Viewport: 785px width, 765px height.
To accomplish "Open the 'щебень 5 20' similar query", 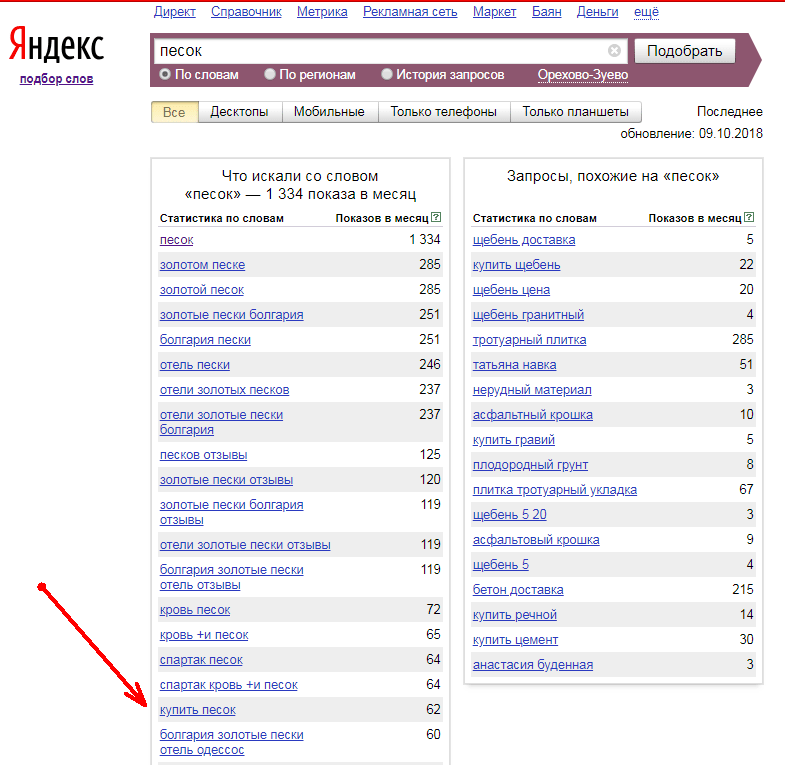I will click(x=509, y=515).
